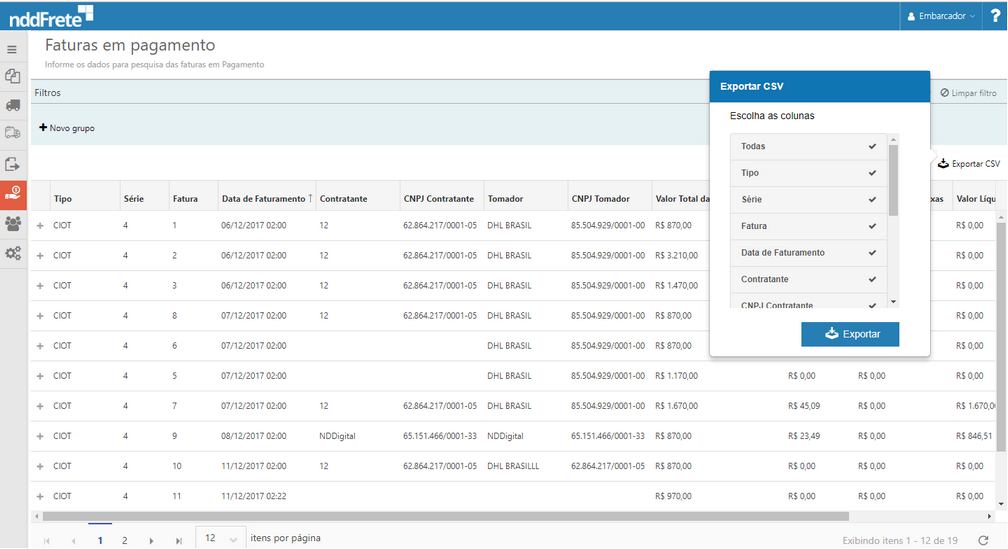1008x549 pixels.
Task: Click the blue Exportar button
Action: pos(849,334)
